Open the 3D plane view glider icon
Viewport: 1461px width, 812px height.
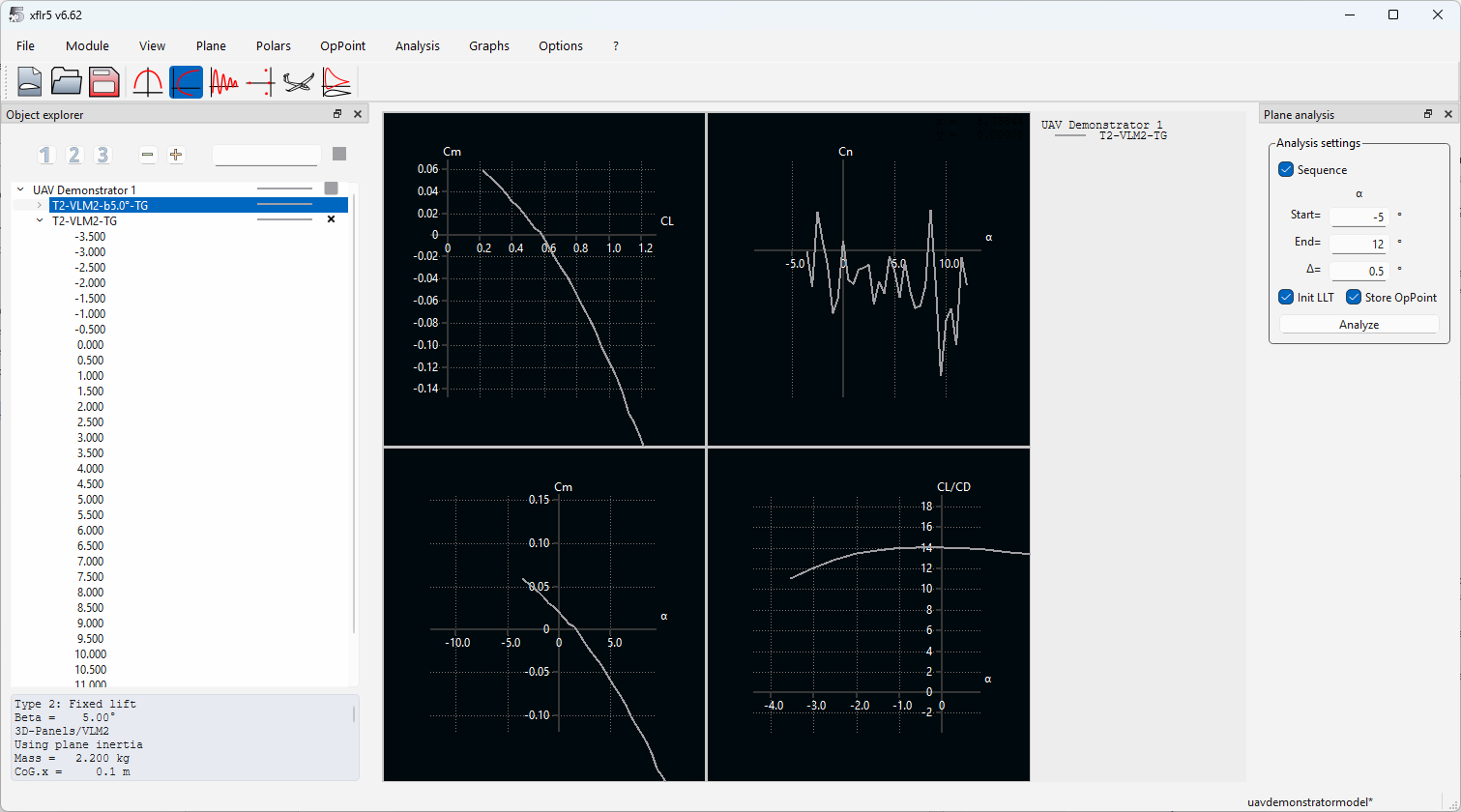(299, 82)
